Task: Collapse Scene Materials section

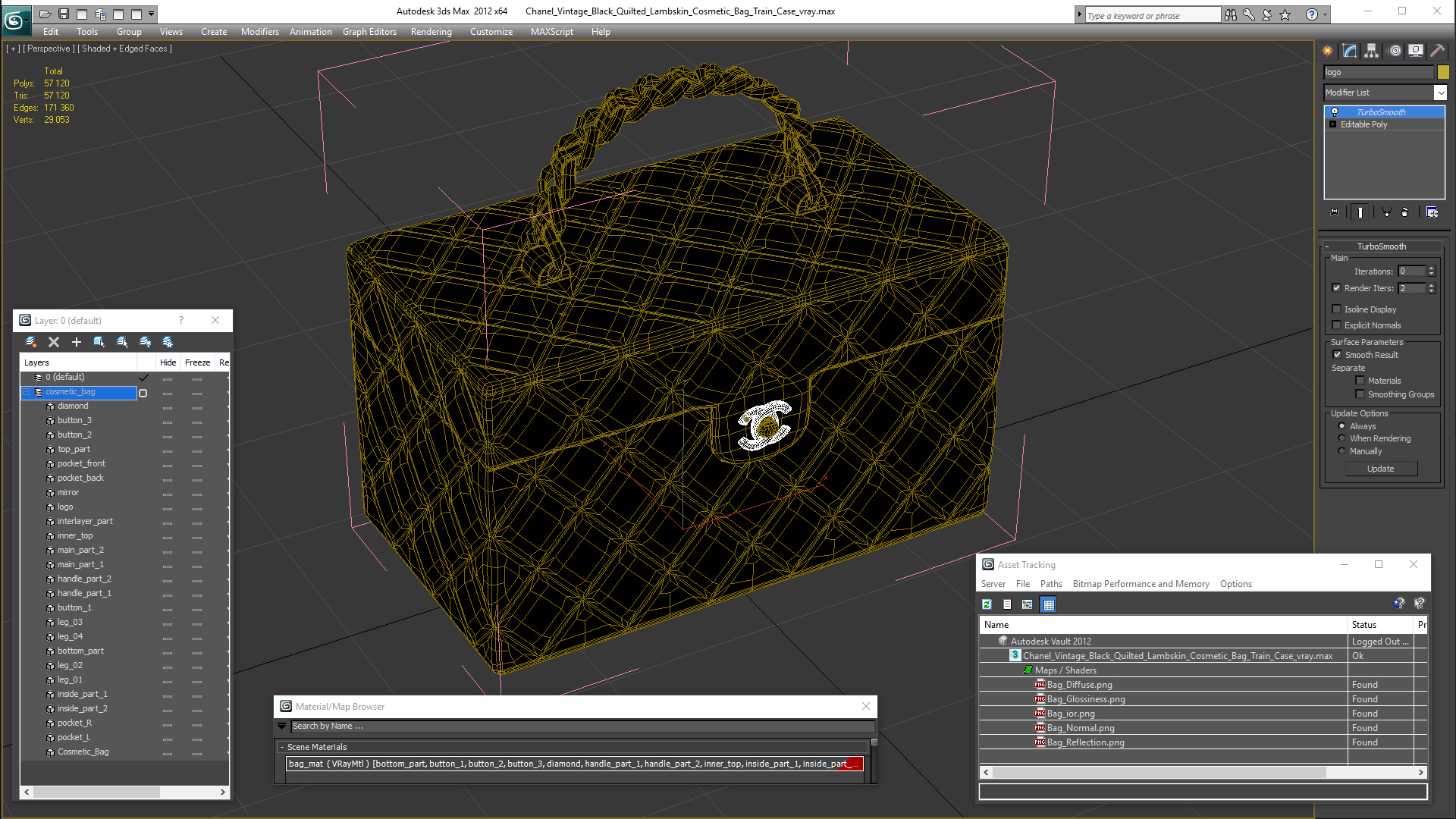Action: (x=282, y=747)
